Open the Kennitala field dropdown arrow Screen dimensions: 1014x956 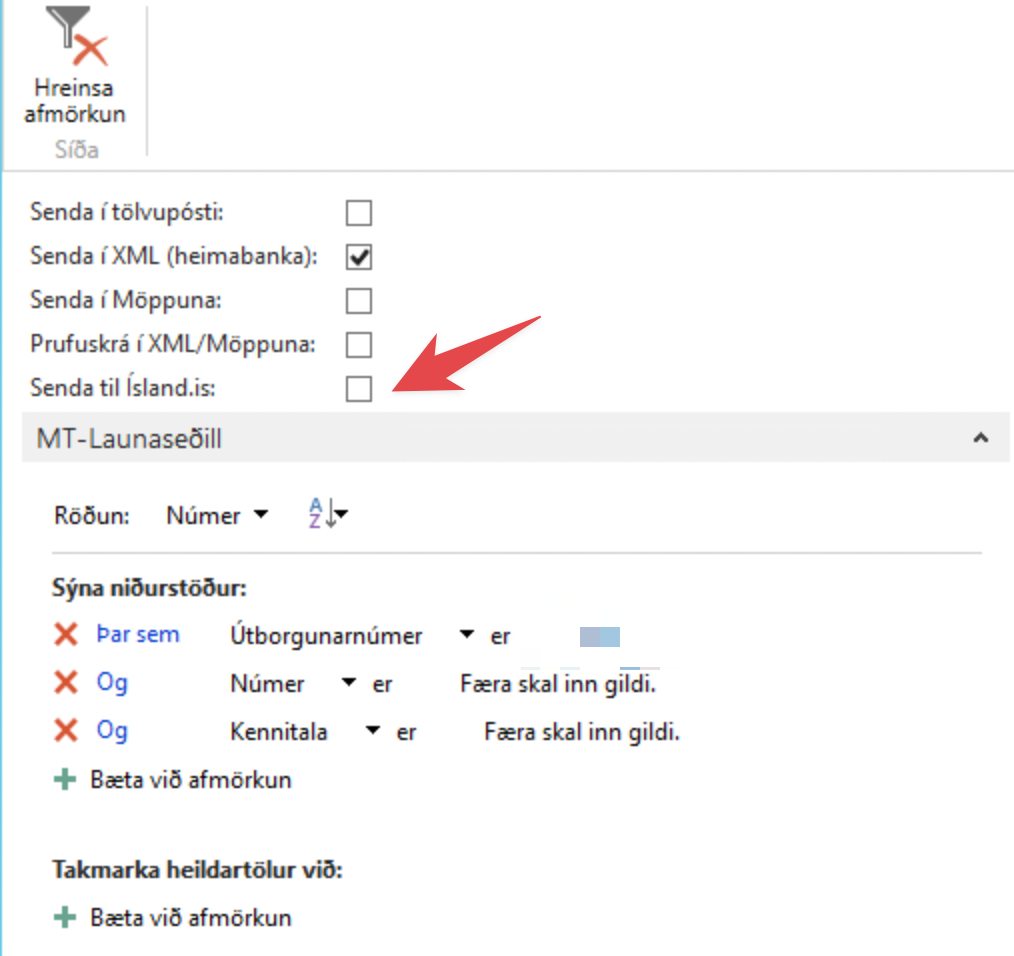pos(373,732)
